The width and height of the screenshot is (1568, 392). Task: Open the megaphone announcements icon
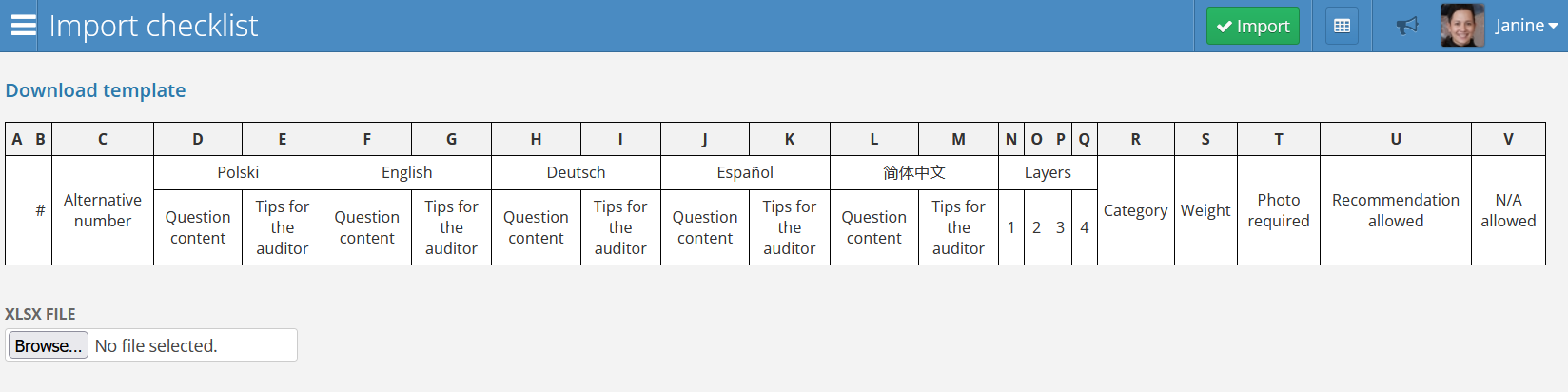click(x=1406, y=26)
